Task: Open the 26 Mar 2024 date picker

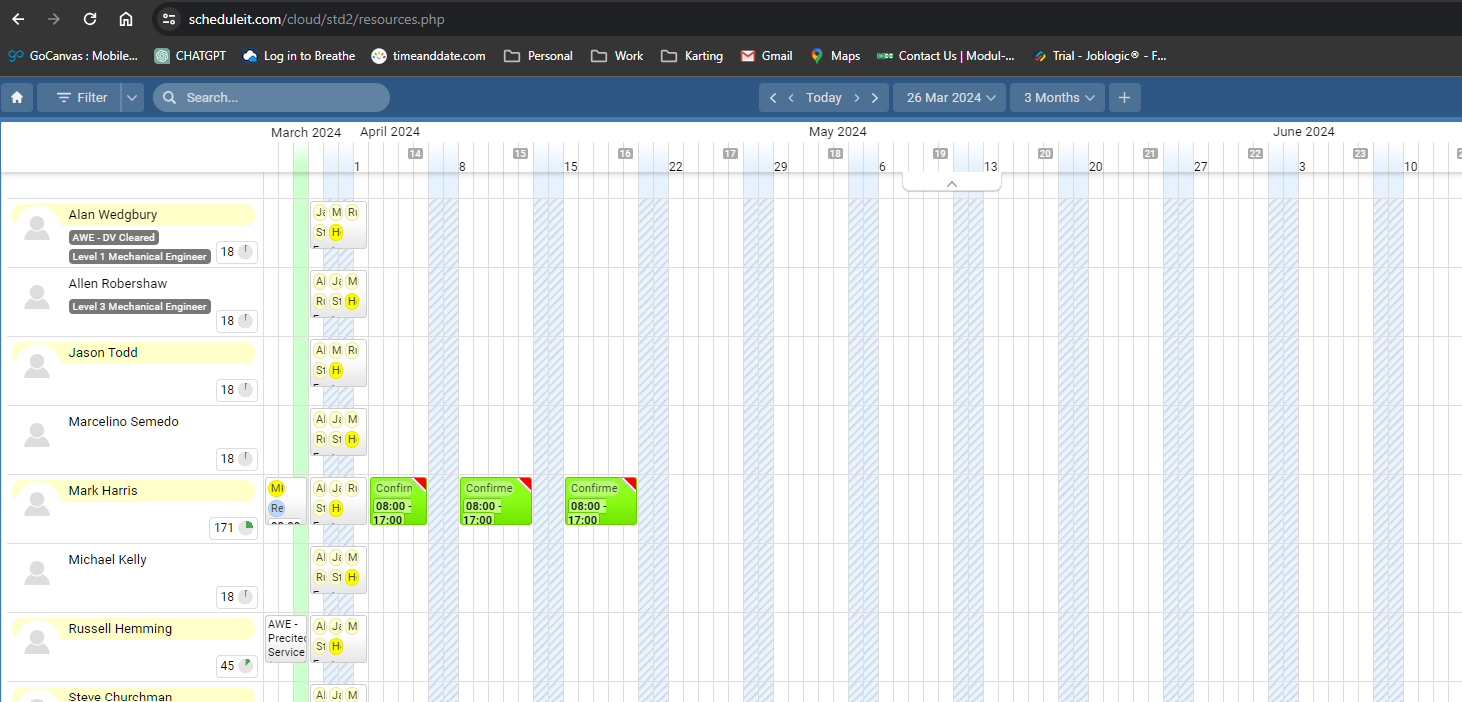Action: click(x=950, y=98)
